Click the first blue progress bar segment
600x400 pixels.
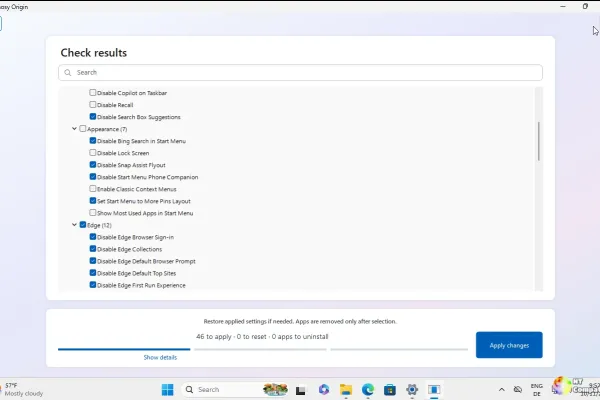click(124, 349)
